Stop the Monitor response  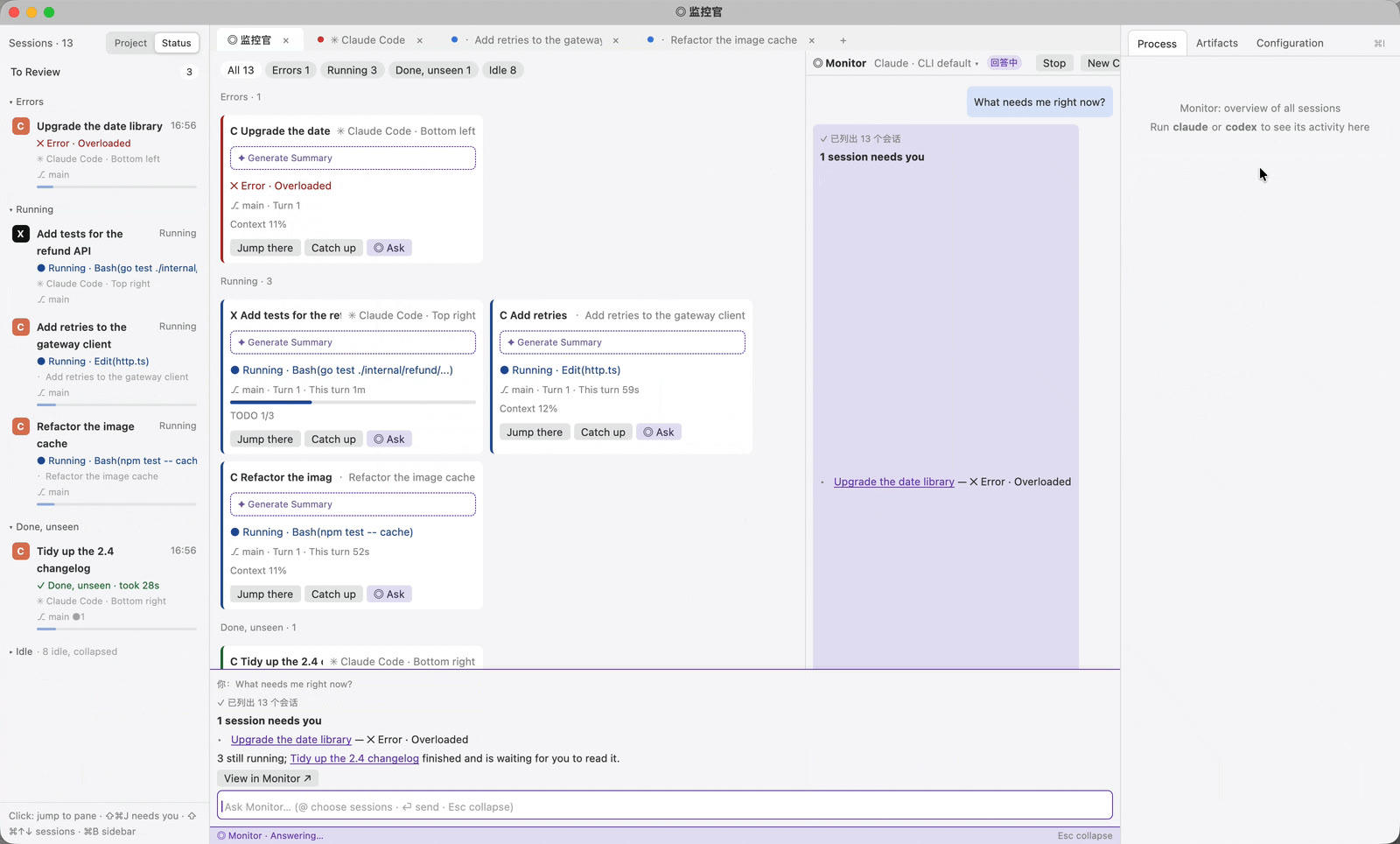(1054, 63)
